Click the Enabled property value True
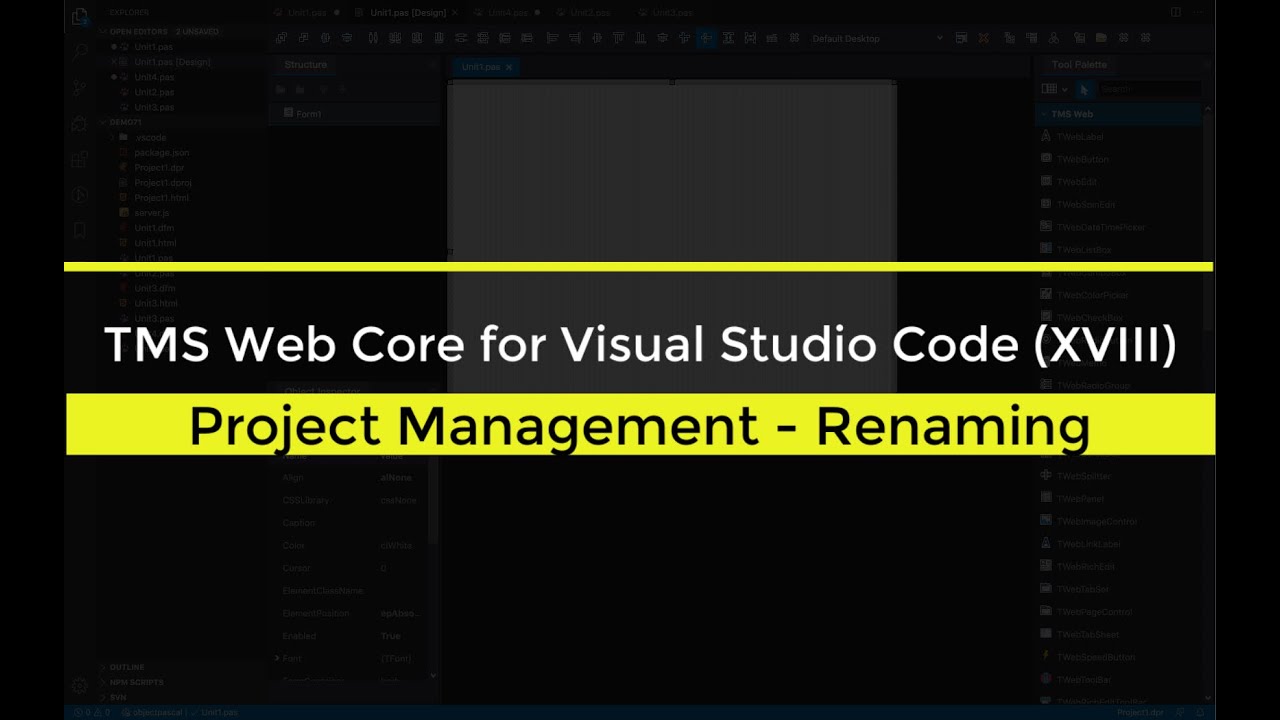 click(x=390, y=636)
